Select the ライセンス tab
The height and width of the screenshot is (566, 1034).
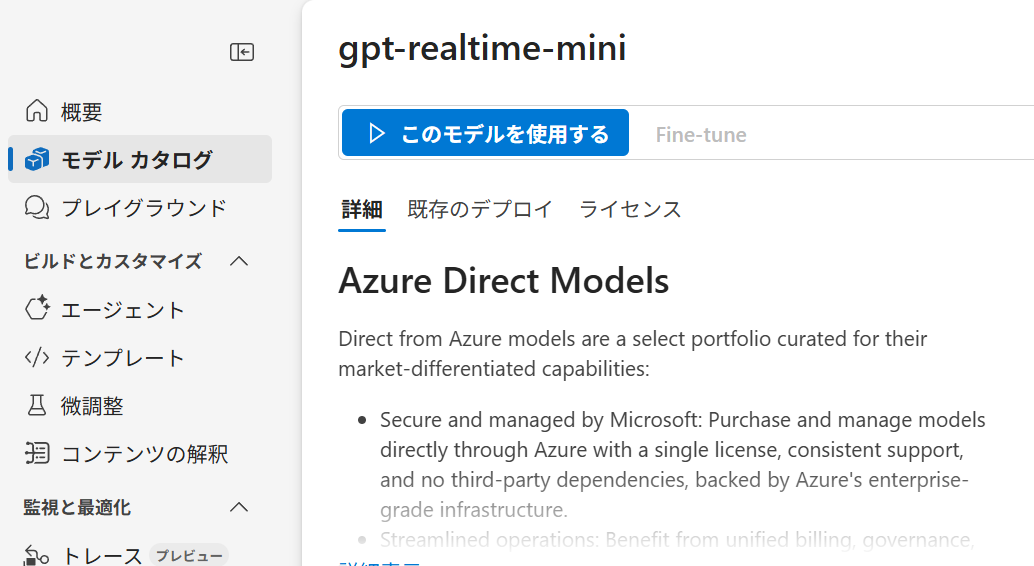tap(630, 209)
